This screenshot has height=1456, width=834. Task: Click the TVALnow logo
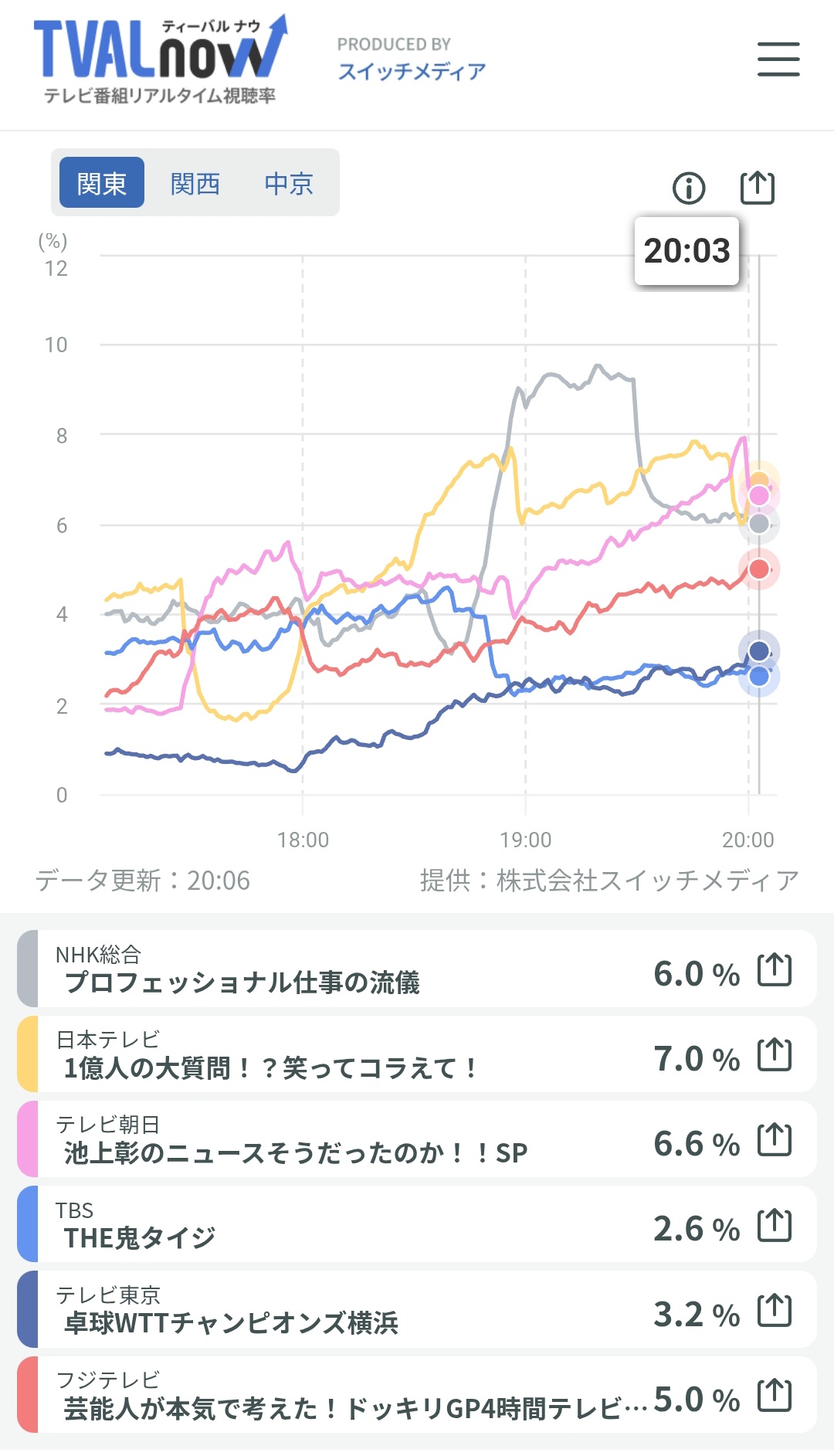161,59
